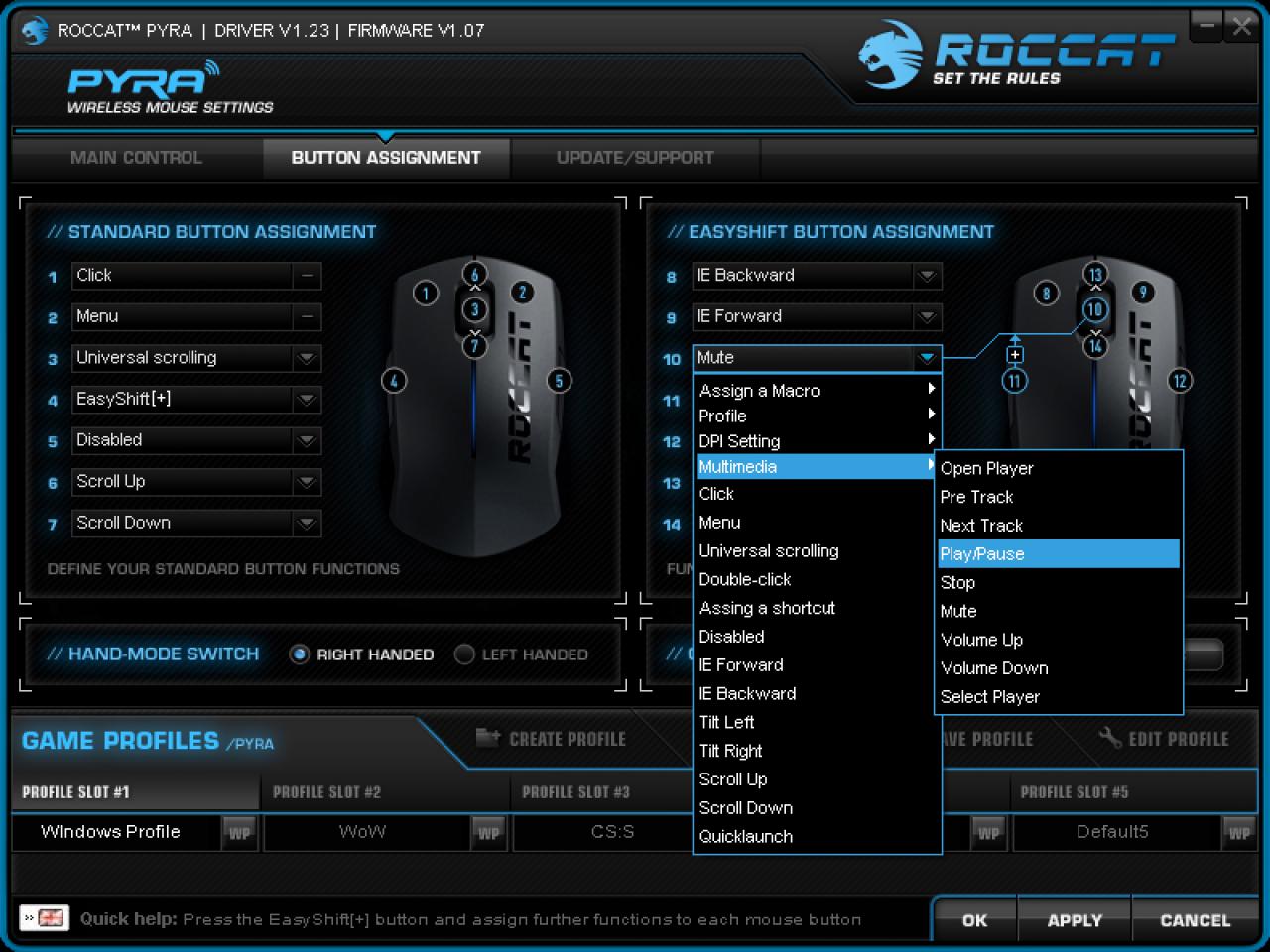Click button marker 10 on EasyShift mouse diagram

coord(1094,309)
